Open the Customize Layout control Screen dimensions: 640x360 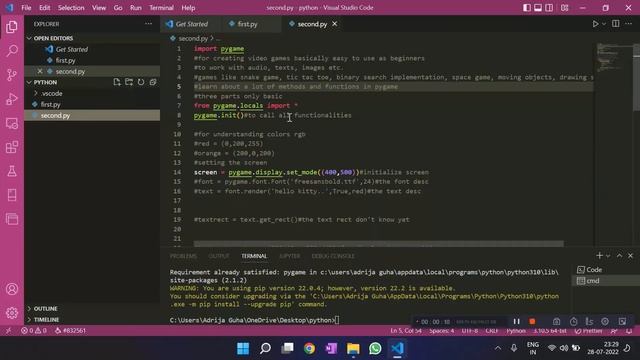coord(564,8)
